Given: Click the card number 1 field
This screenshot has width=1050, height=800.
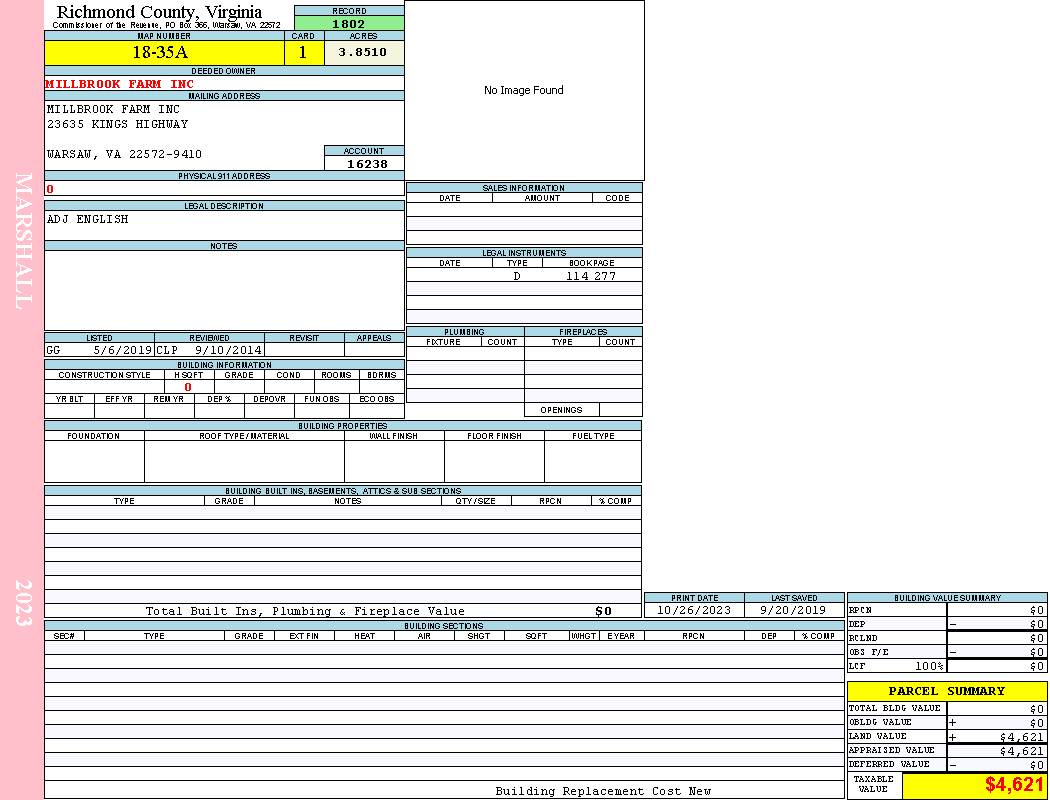Looking at the screenshot, I should point(303,52).
